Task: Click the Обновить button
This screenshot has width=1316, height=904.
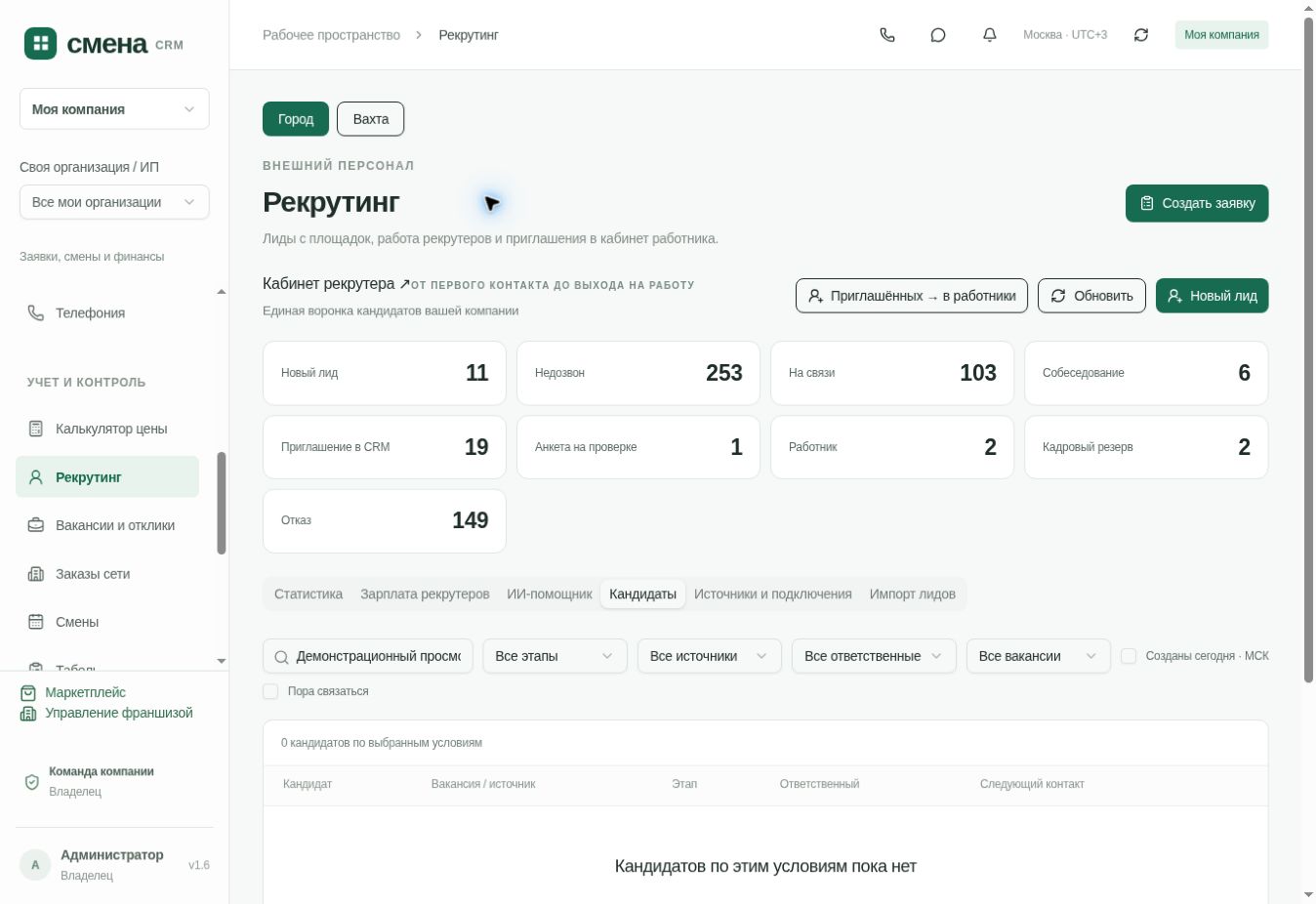Action: [x=1091, y=296]
